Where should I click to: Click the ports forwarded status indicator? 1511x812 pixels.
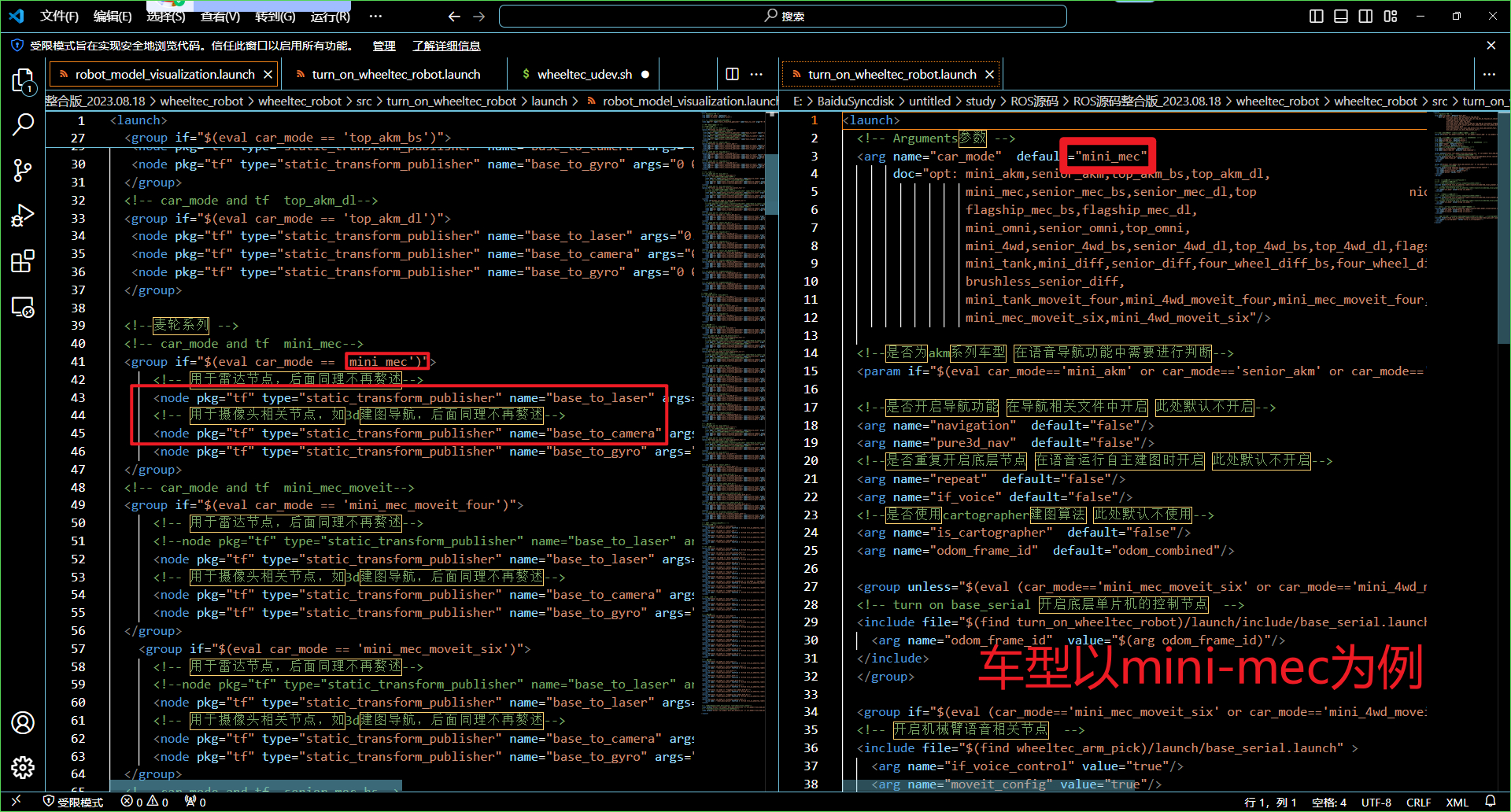tap(195, 802)
